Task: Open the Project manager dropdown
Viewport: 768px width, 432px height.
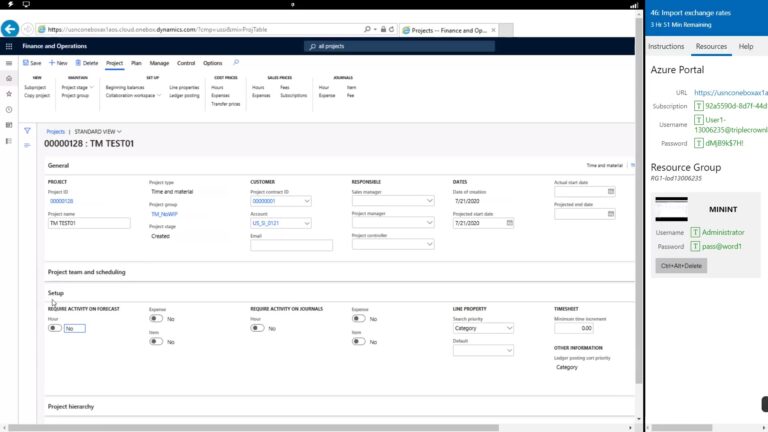Action: [x=430, y=222]
